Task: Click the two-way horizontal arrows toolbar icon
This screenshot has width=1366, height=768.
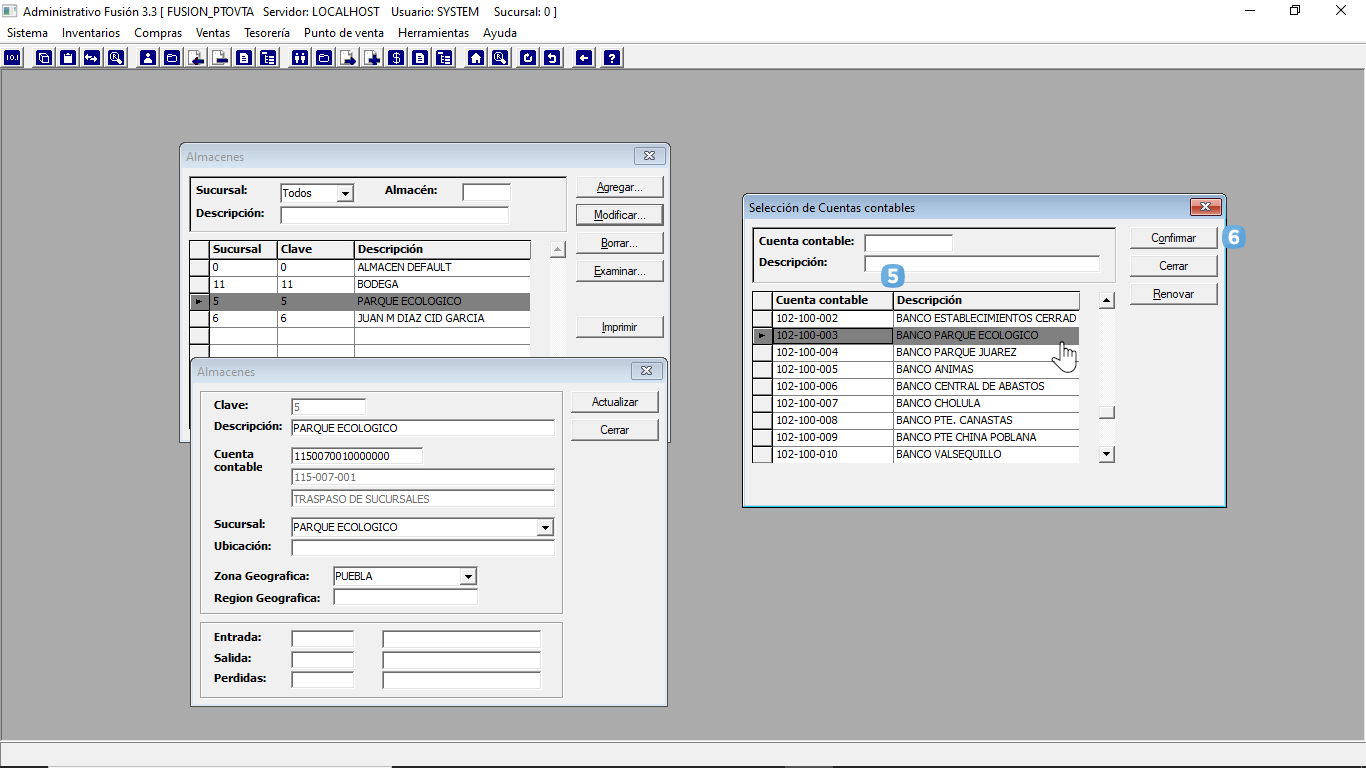Action: (92, 58)
